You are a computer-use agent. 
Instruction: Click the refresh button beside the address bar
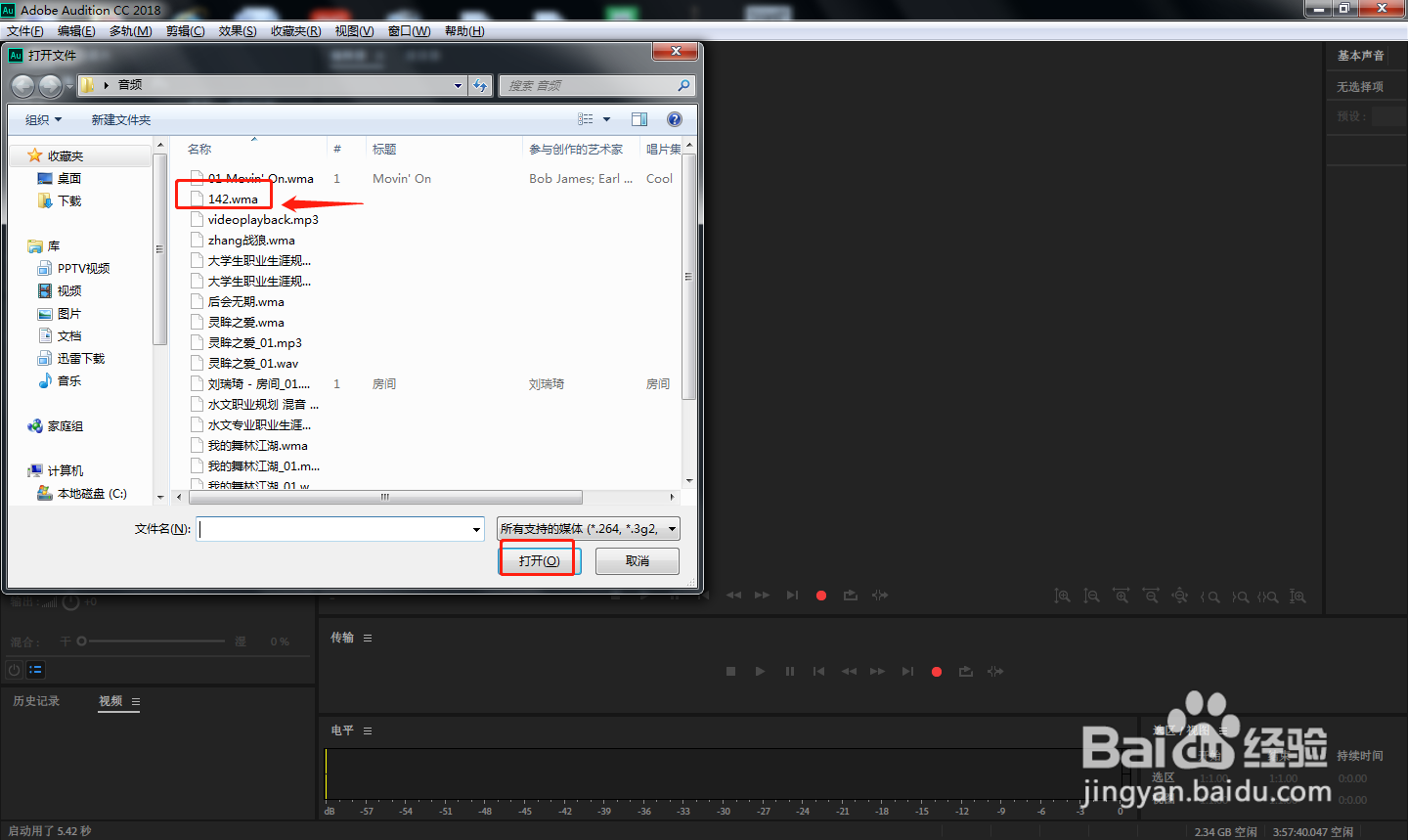point(480,86)
